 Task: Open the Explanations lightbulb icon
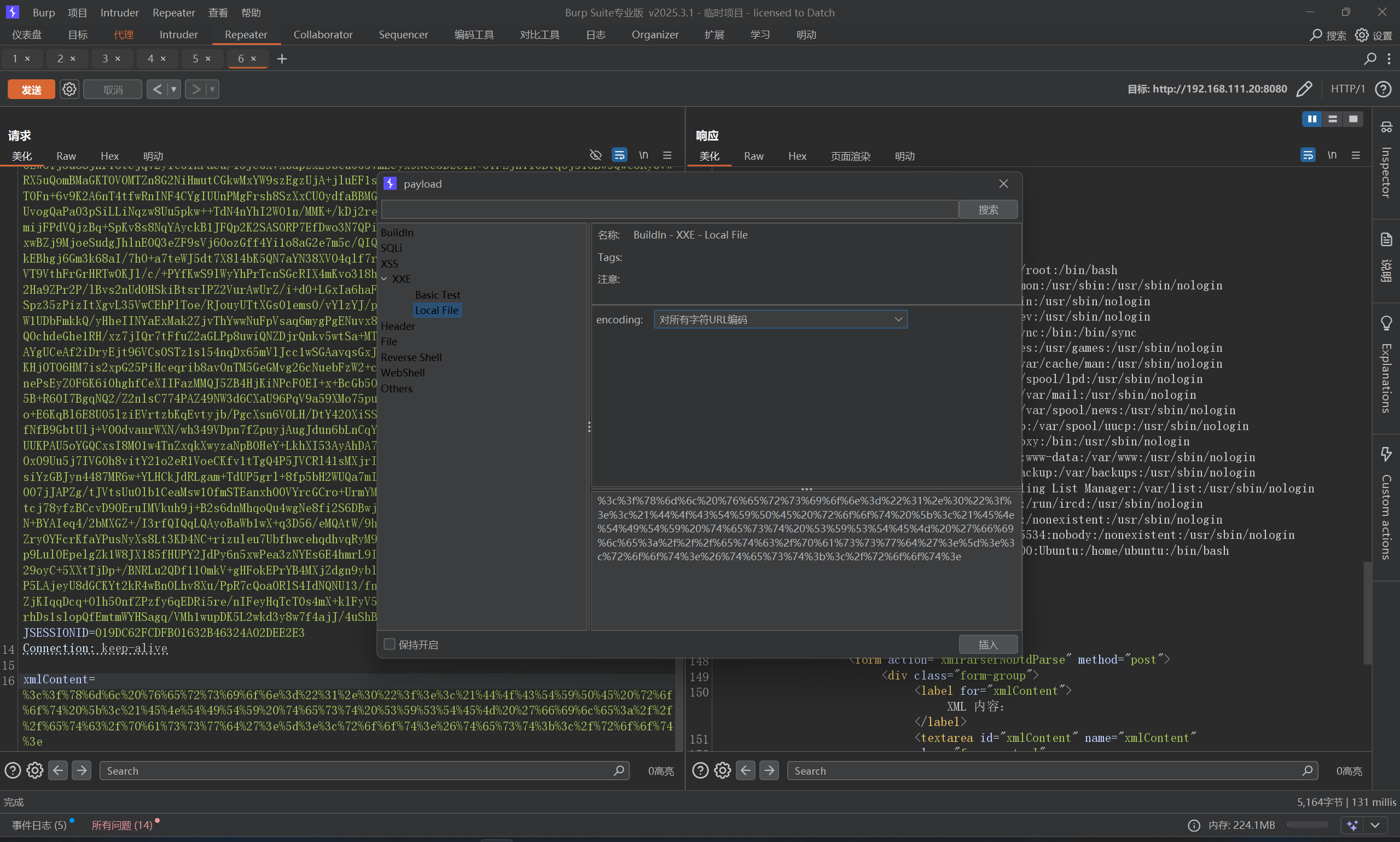1386,323
